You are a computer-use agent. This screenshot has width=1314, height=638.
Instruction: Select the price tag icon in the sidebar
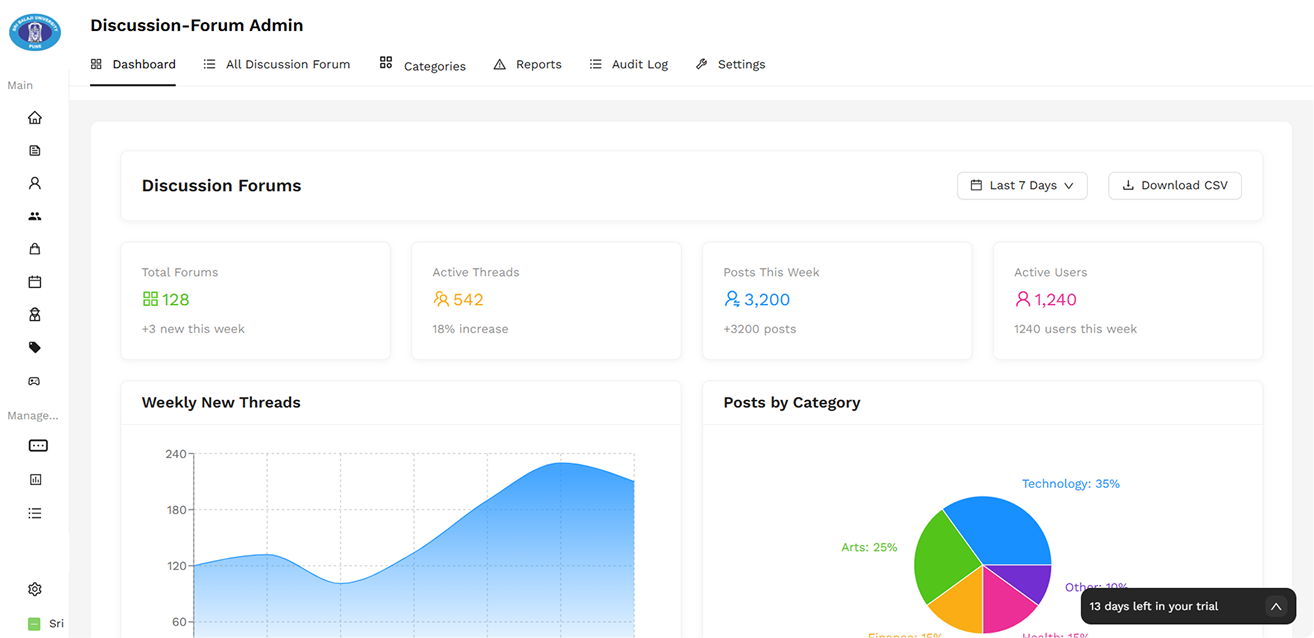click(35, 348)
